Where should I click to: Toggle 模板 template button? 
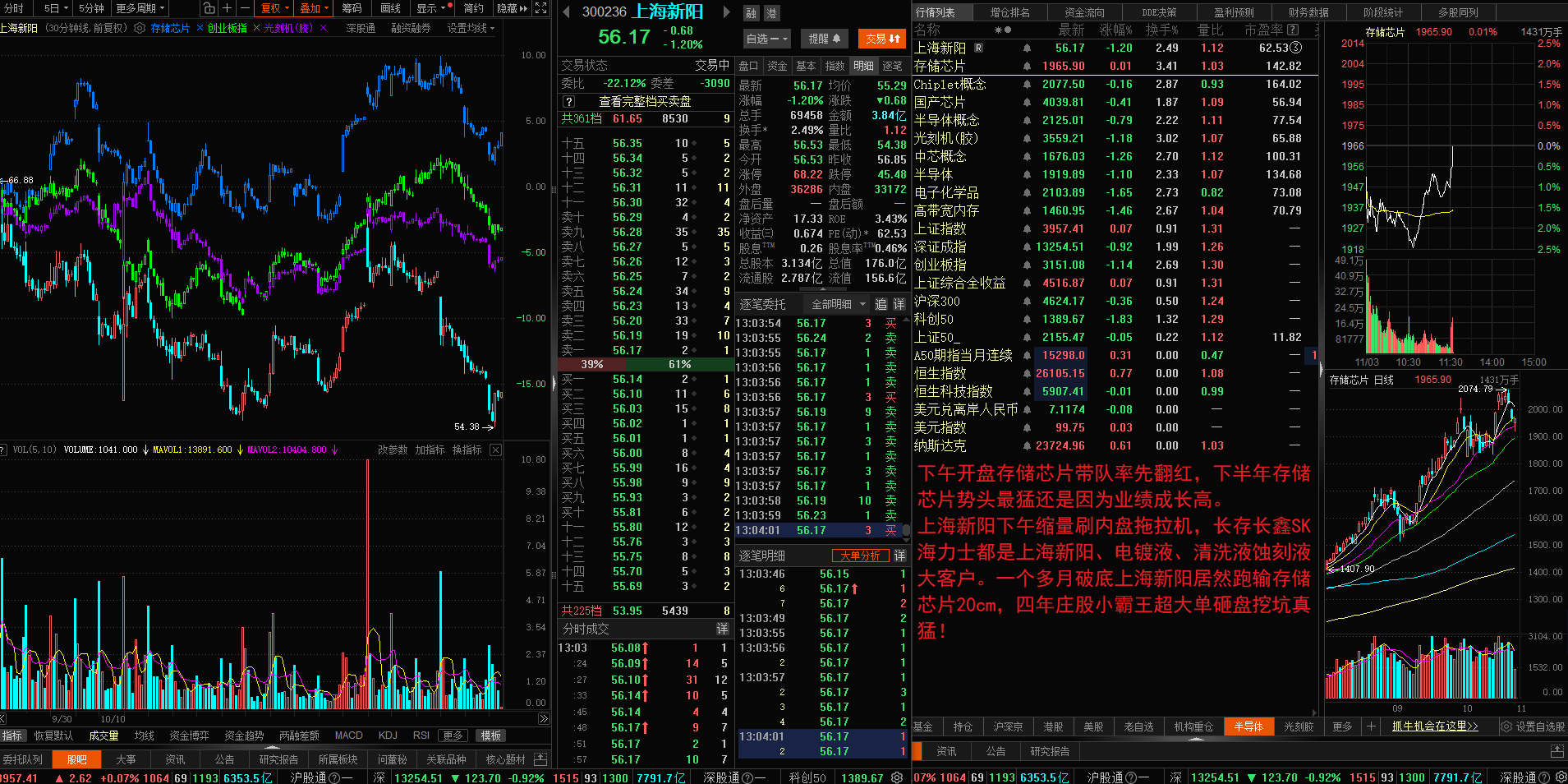[491, 736]
